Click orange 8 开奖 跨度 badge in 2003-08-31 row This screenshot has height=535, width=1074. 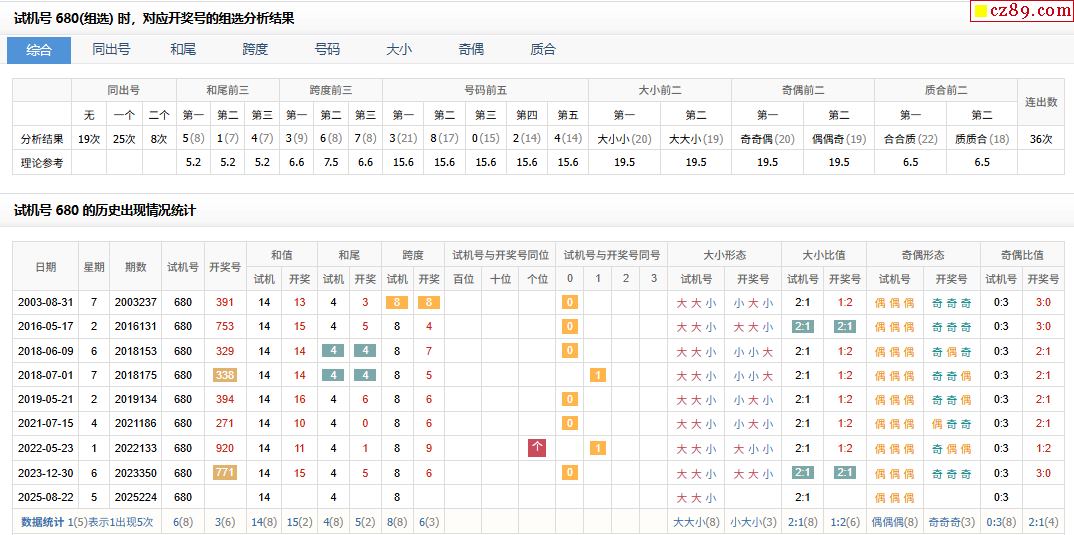pyautogui.click(x=429, y=302)
